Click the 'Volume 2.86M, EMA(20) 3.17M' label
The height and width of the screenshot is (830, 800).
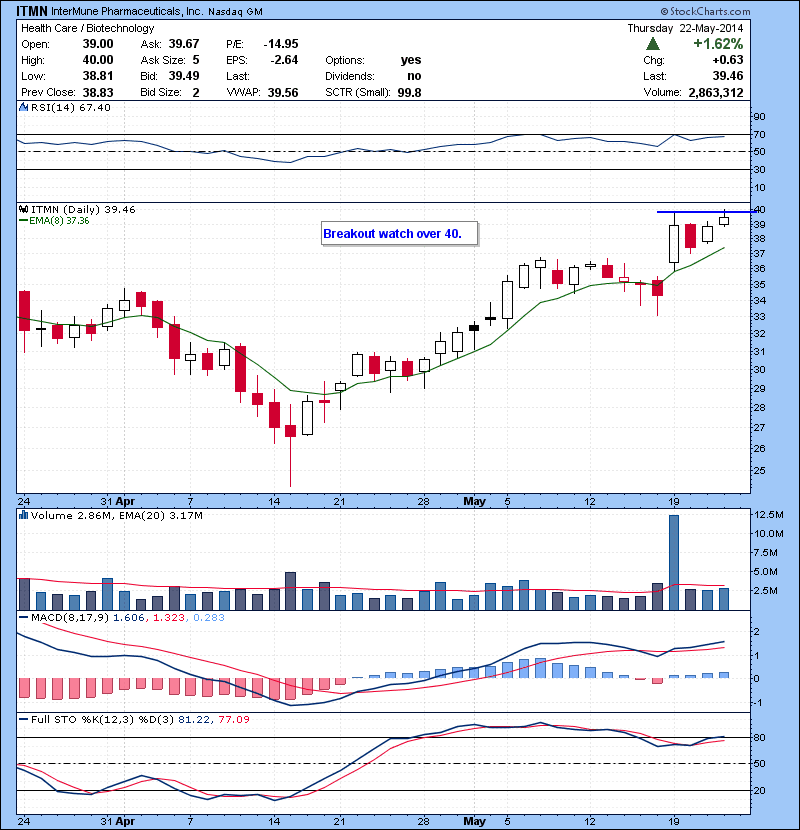[116, 515]
